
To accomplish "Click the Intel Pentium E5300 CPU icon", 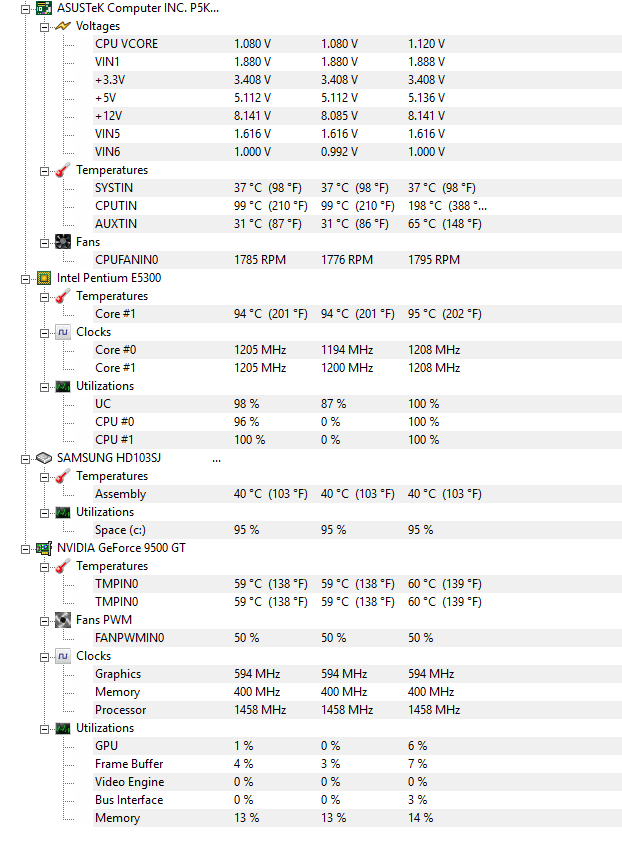I will pos(44,278).
